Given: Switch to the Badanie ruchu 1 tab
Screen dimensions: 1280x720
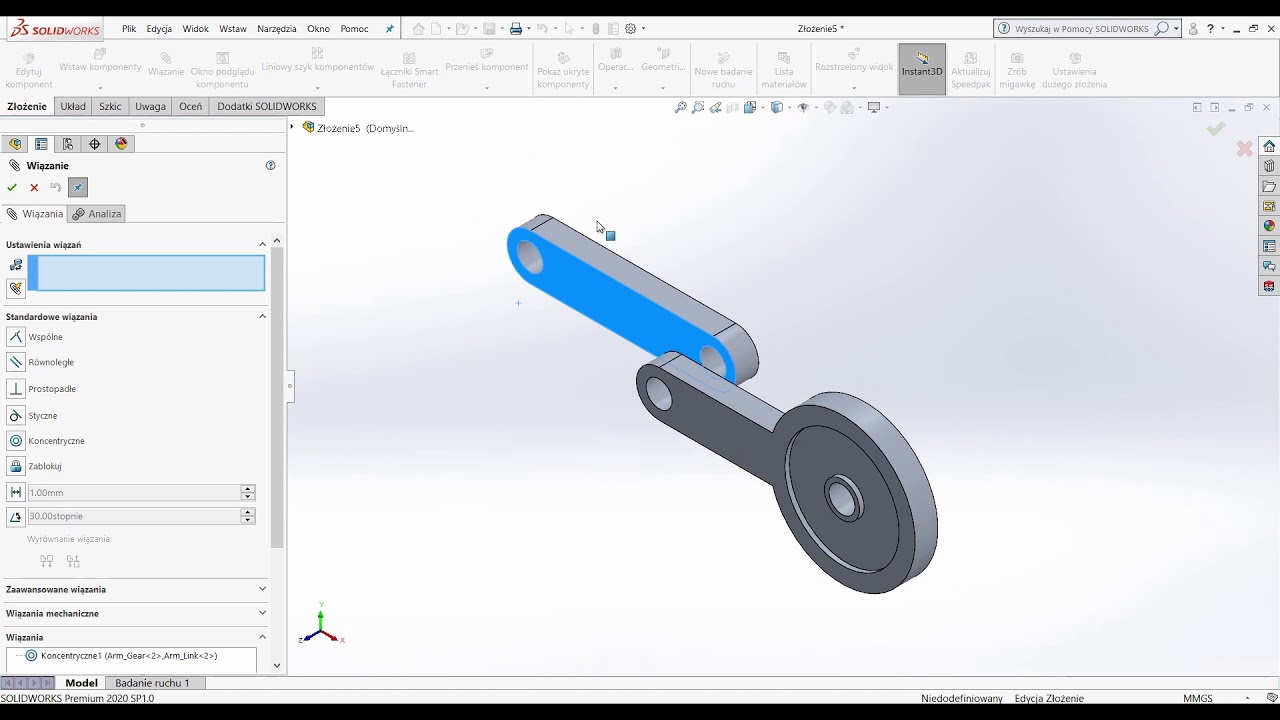Looking at the screenshot, I should (x=152, y=683).
